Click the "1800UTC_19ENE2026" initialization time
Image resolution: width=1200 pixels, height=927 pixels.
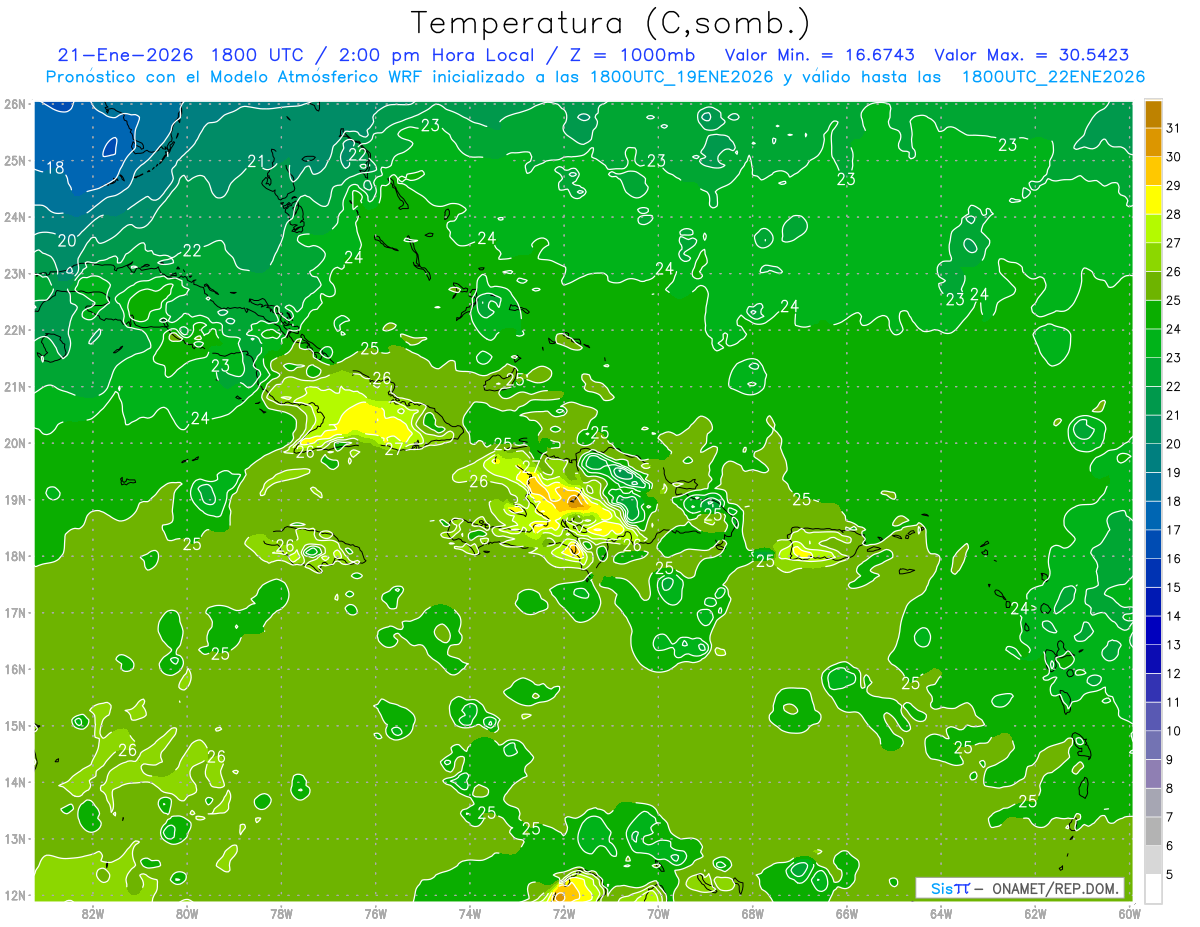click(681, 77)
